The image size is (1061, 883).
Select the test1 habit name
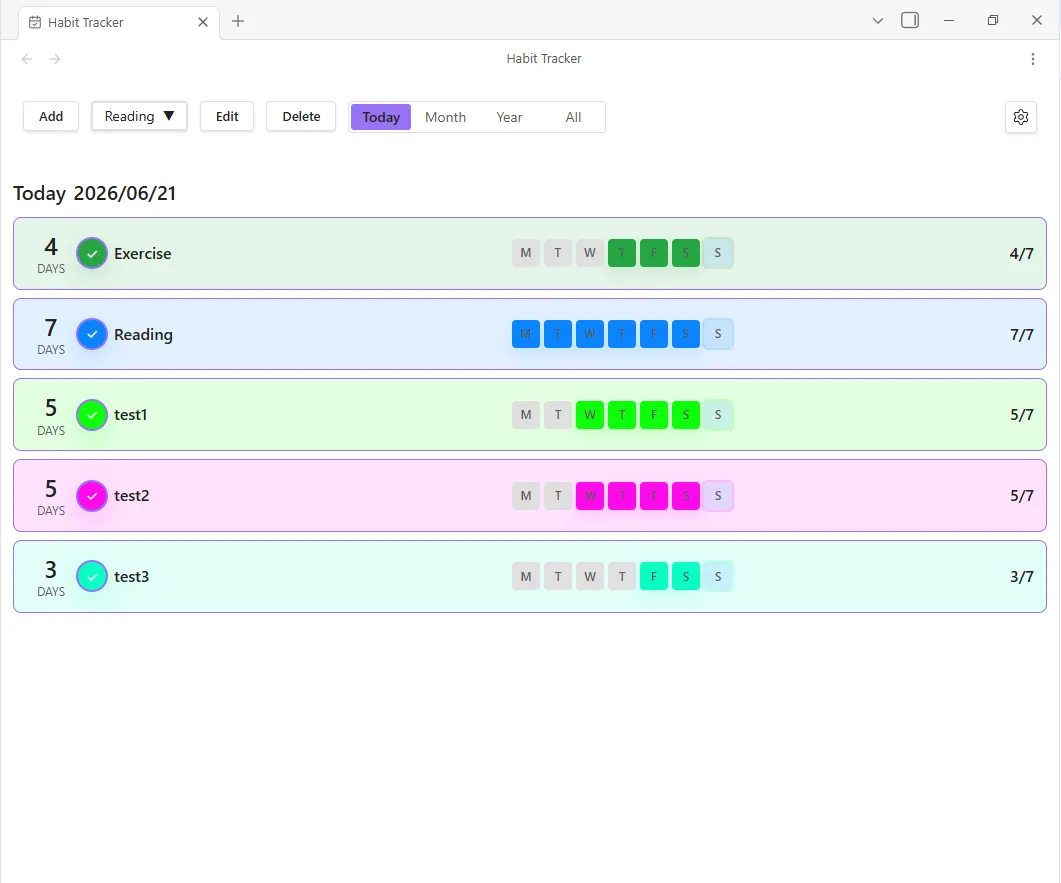(x=131, y=415)
